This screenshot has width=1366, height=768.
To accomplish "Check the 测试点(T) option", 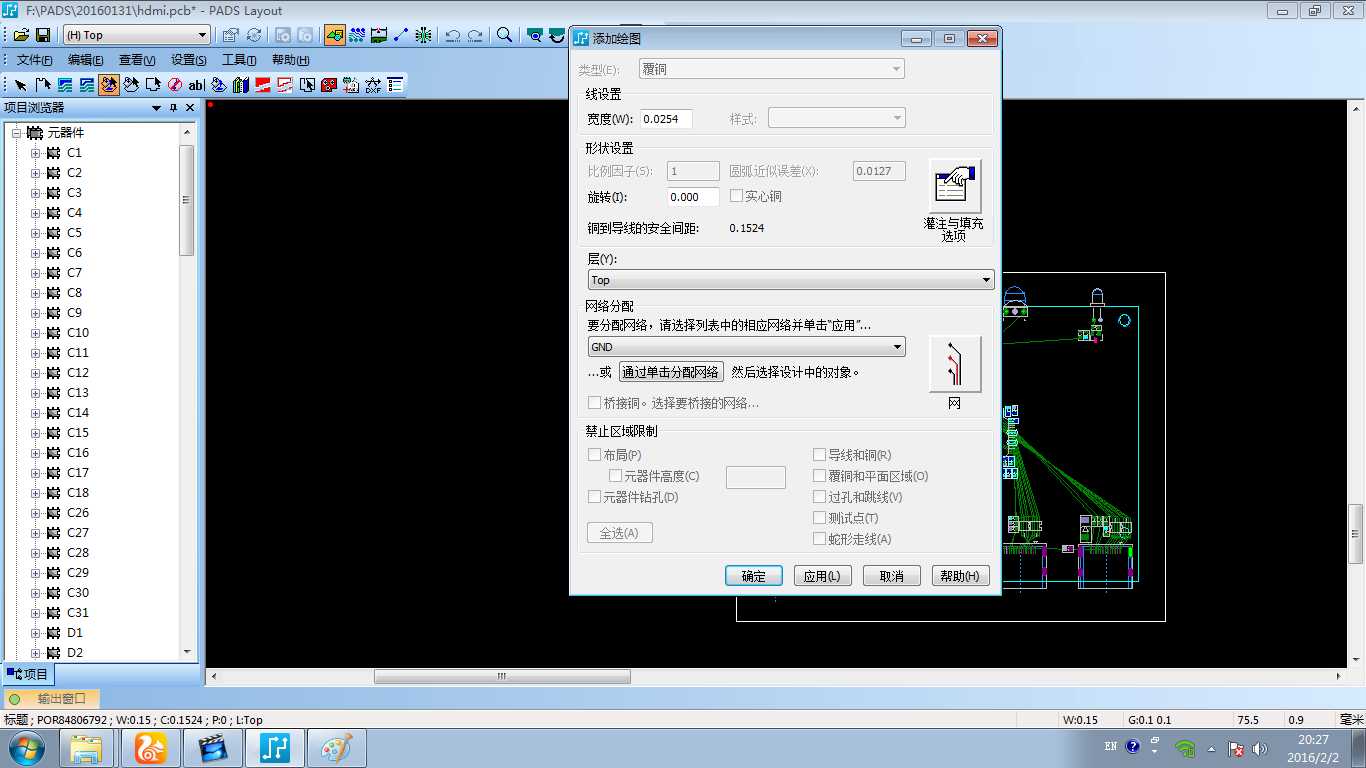I will [x=820, y=518].
